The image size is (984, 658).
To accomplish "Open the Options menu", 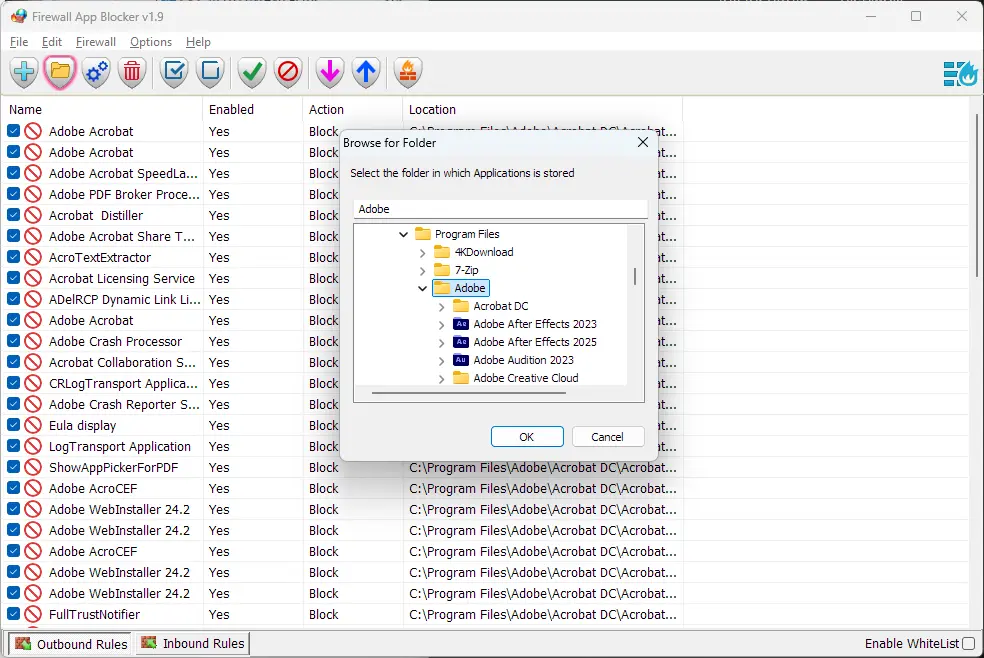I will 151,42.
